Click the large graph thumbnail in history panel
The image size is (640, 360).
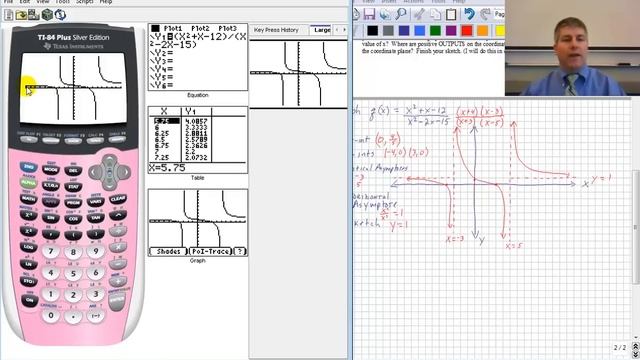[298, 73]
